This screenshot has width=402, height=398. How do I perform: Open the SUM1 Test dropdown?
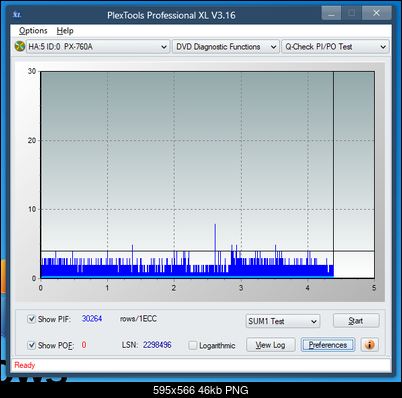[283, 321]
